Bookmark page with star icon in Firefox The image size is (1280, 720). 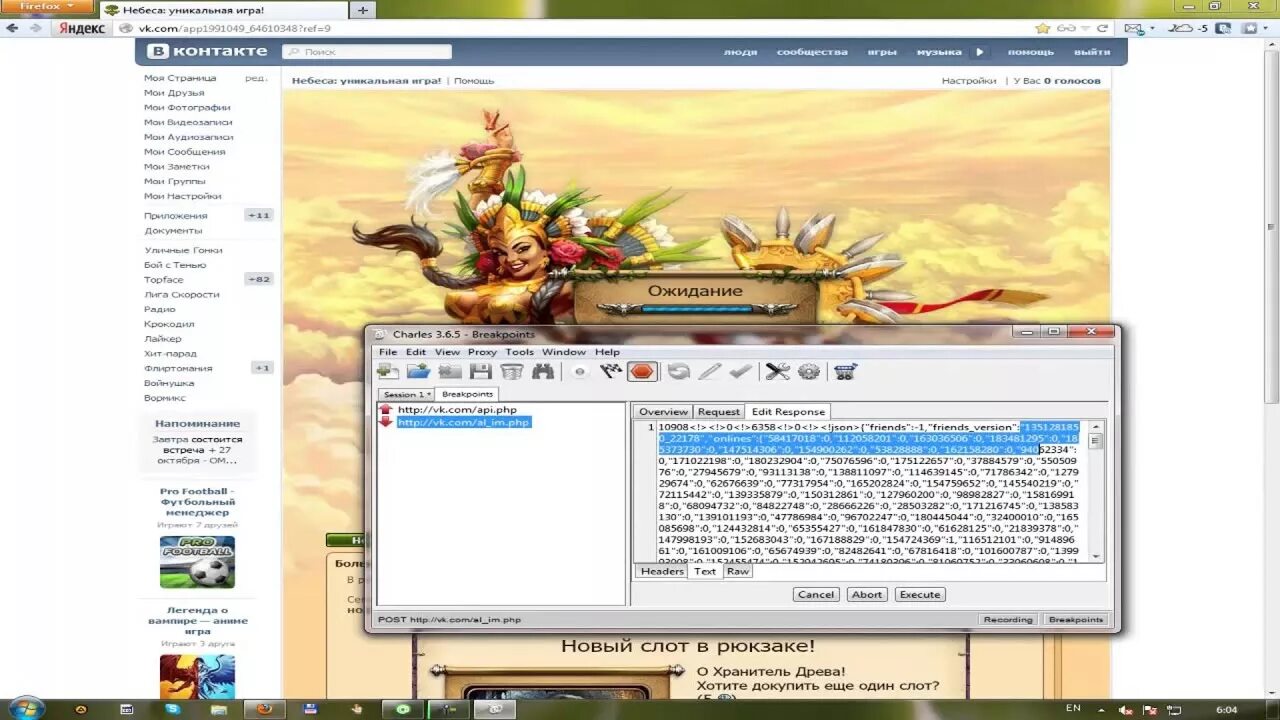pos(1044,28)
